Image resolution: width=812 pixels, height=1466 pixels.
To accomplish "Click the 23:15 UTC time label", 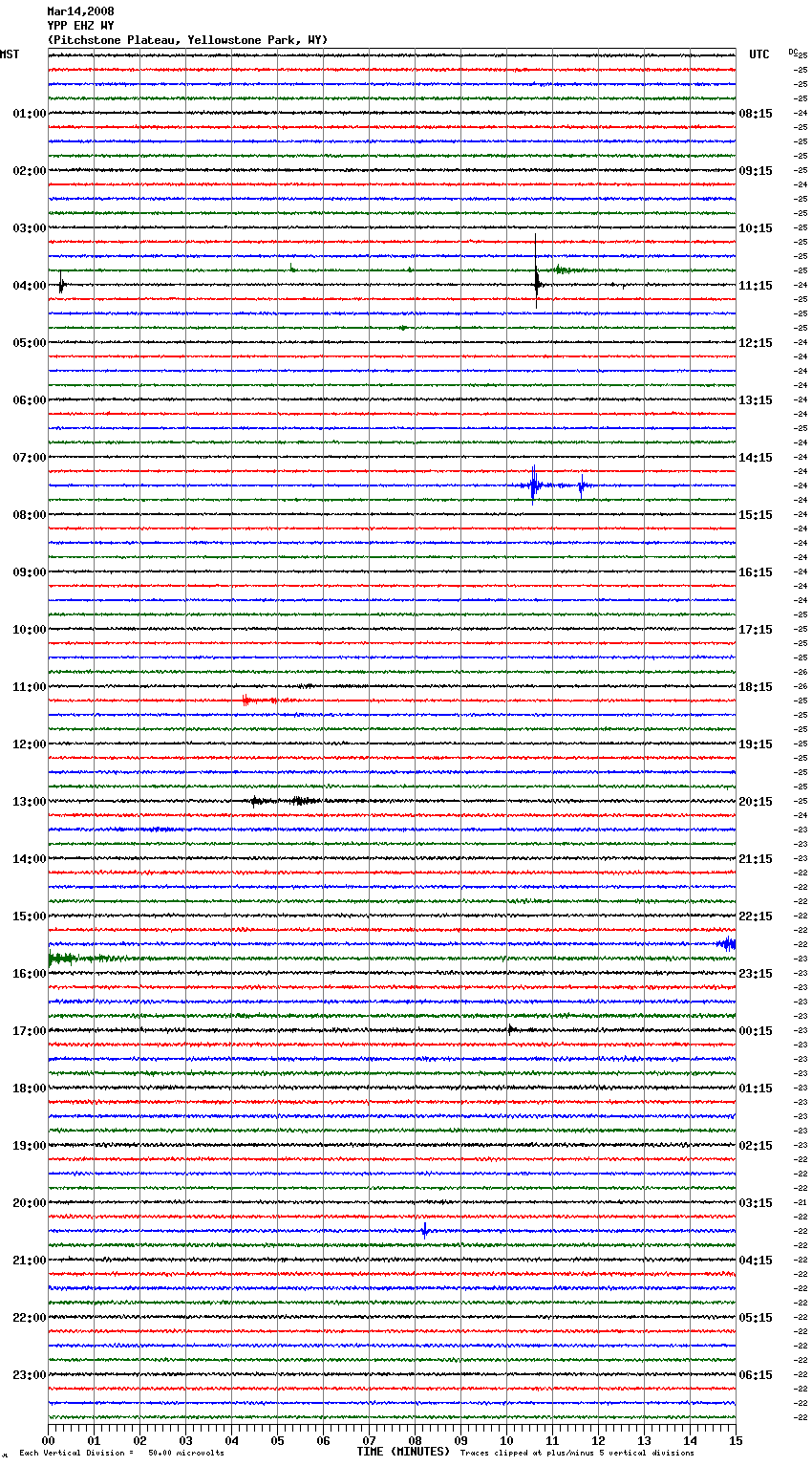I will point(756,974).
